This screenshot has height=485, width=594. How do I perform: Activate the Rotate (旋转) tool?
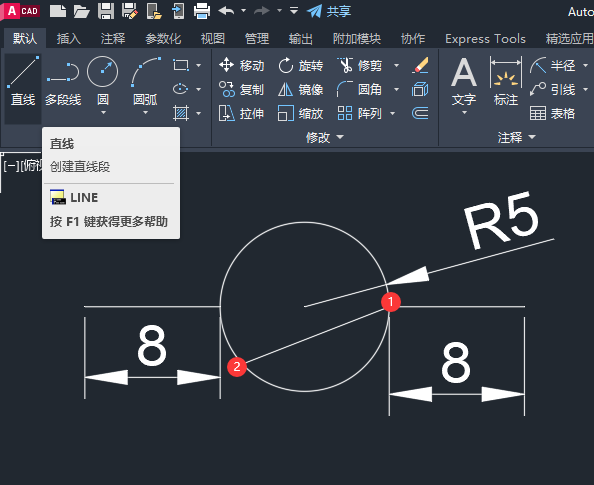pos(301,66)
